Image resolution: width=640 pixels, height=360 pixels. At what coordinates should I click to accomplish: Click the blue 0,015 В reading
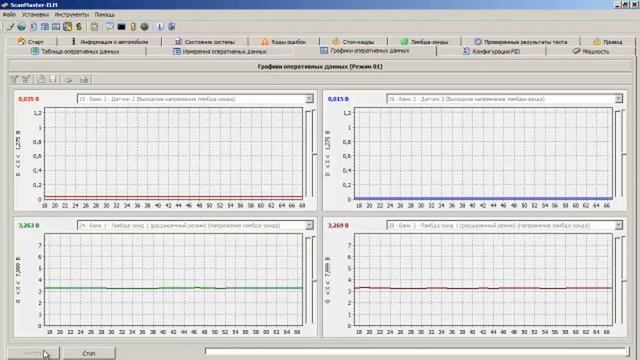tap(338, 99)
